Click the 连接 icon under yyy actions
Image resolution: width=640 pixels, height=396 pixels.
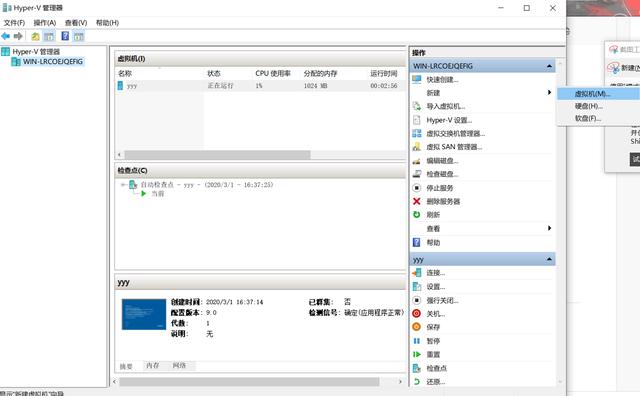[x=416, y=273]
